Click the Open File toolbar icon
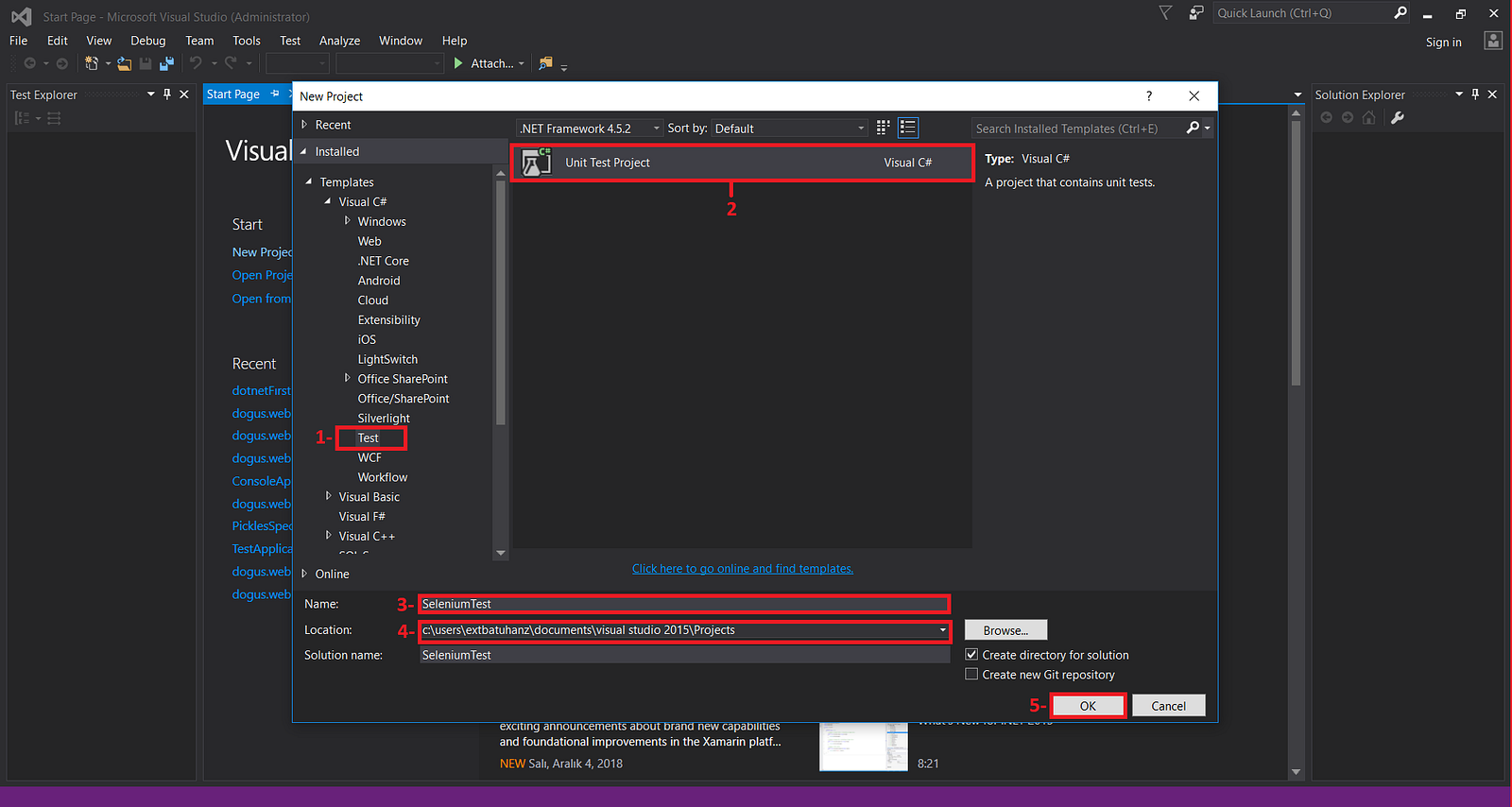This screenshot has height=807, width=1512. click(x=124, y=63)
